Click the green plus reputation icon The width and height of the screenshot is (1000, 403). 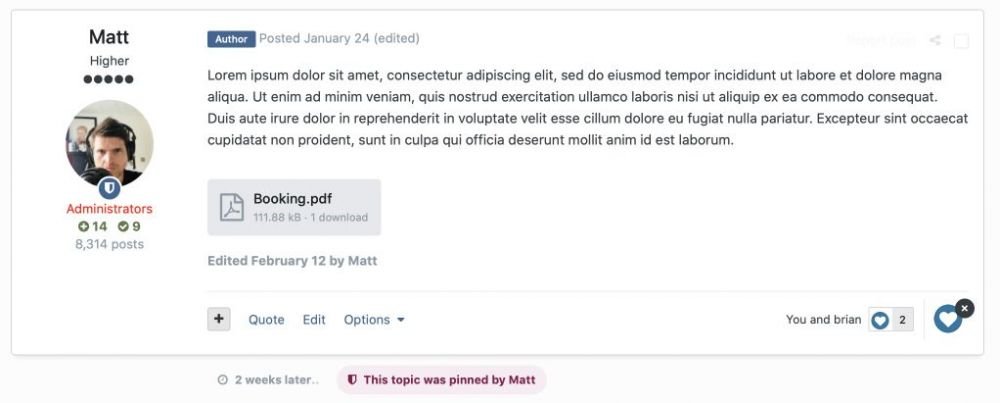pyautogui.click(x=83, y=227)
